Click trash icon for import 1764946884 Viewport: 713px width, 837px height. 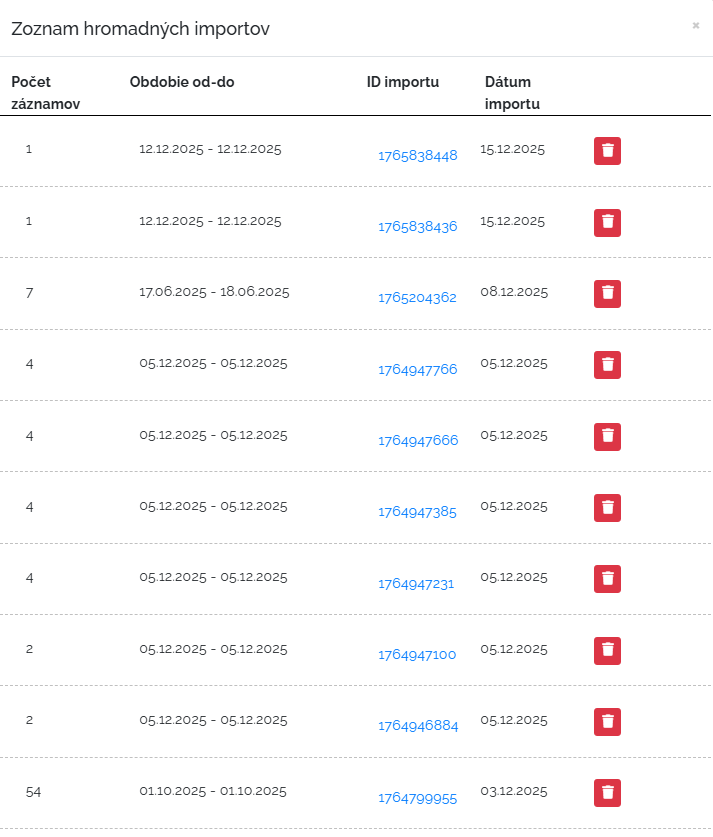coord(607,721)
